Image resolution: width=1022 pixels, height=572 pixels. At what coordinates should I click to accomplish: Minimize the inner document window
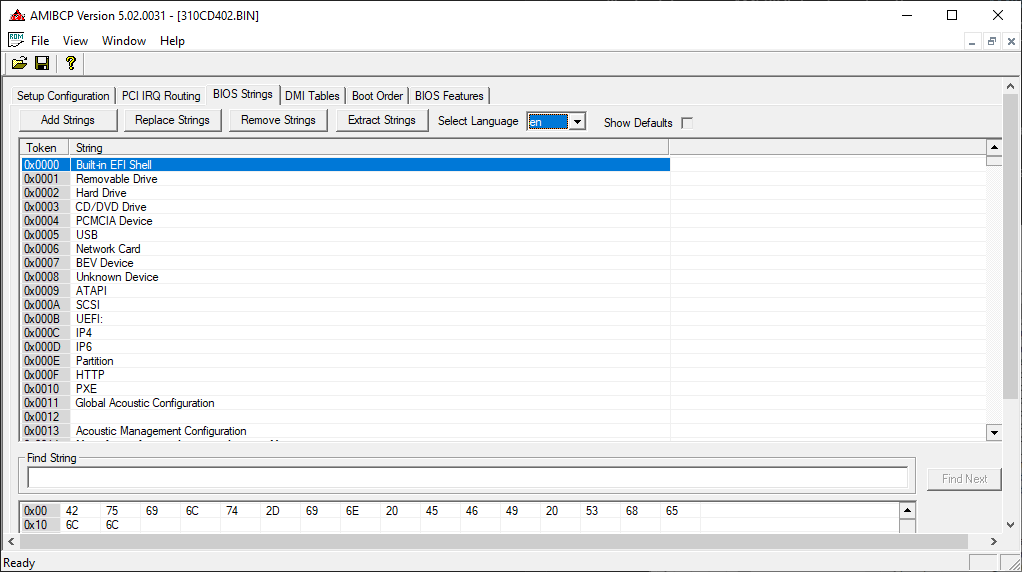pos(972,42)
